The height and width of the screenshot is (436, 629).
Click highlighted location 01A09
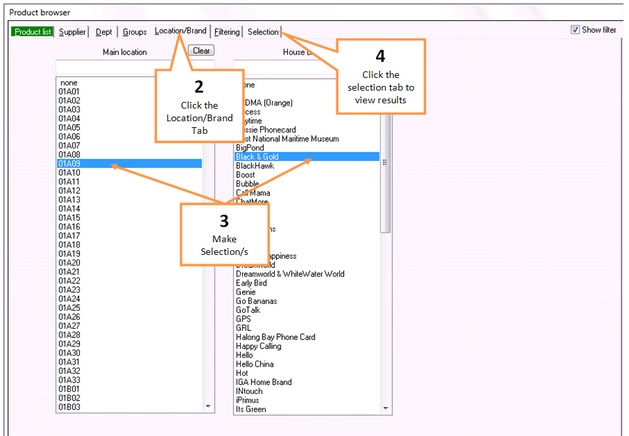(x=129, y=164)
